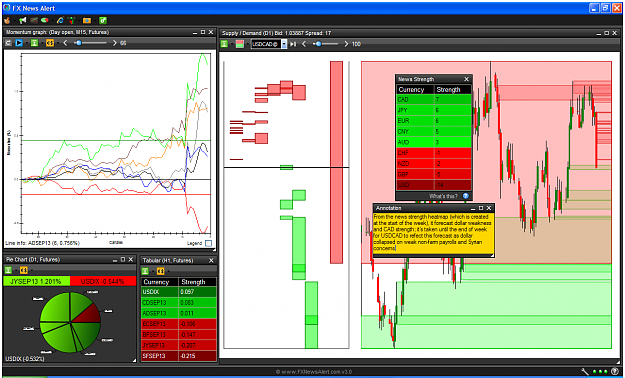Maximize the Annotation window
The height and width of the screenshot is (378, 625).
481,208
